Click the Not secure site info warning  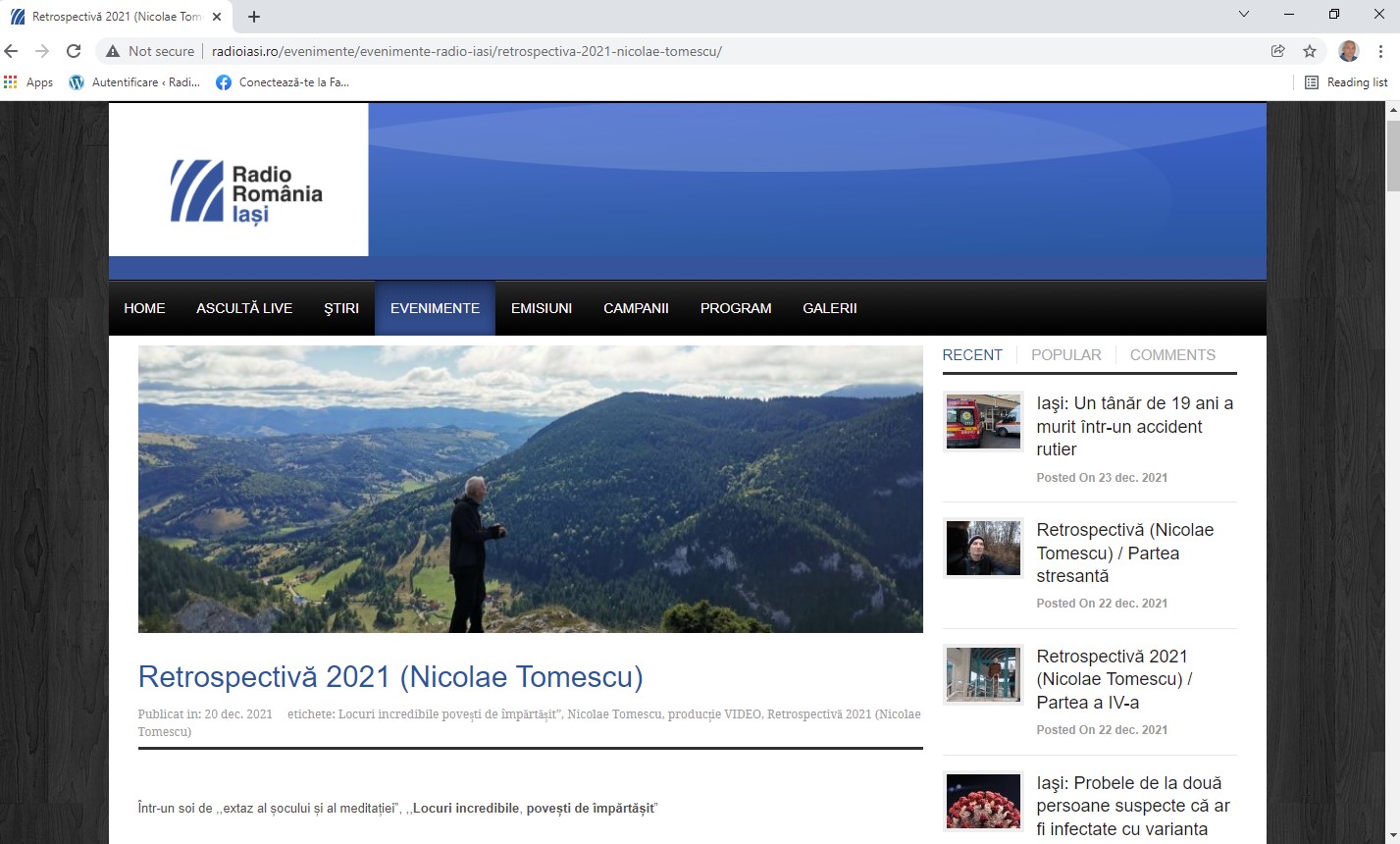click(x=151, y=51)
